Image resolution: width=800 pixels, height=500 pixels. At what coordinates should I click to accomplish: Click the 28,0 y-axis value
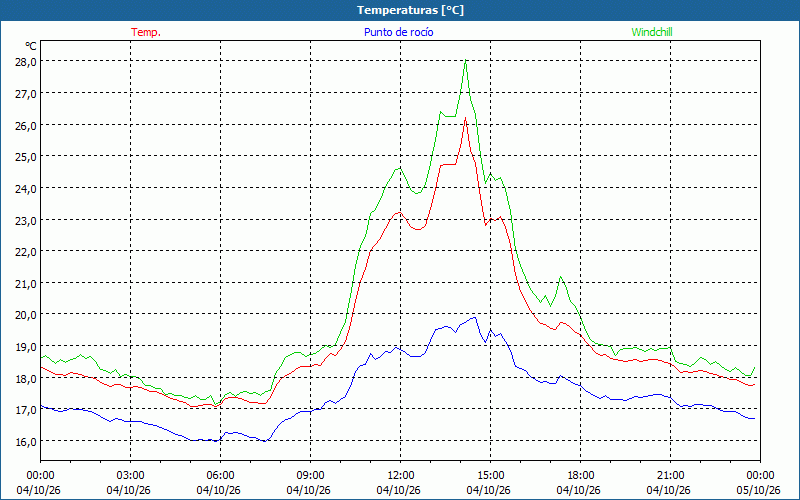[x=24, y=62]
